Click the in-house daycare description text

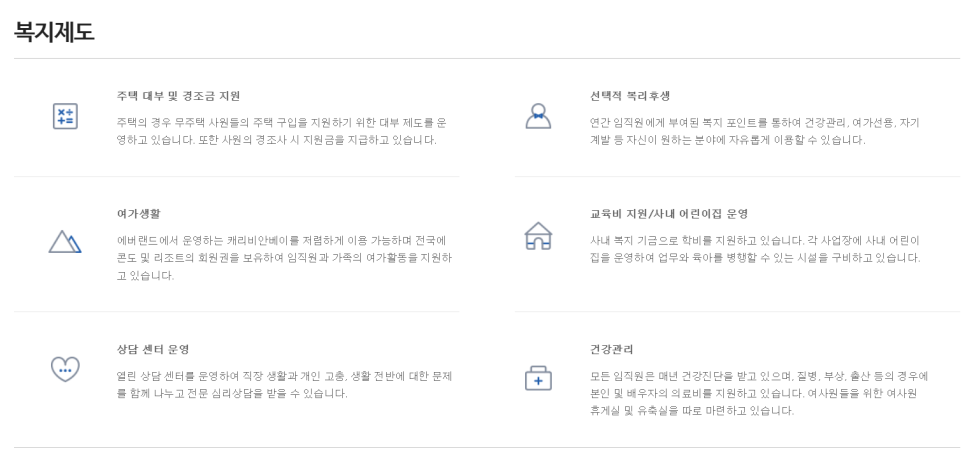[x=754, y=249]
